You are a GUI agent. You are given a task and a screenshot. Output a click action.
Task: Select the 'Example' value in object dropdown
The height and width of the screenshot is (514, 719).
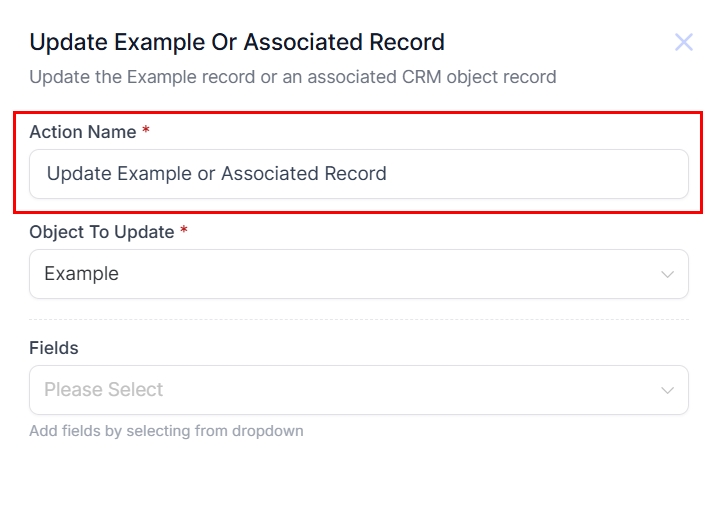click(x=81, y=274)
